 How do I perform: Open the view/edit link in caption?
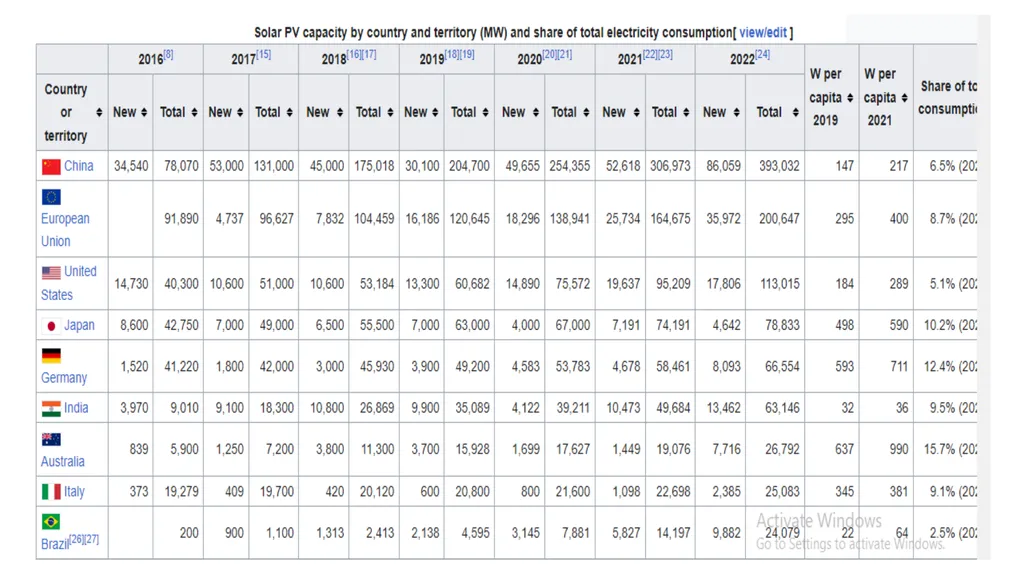763,33
